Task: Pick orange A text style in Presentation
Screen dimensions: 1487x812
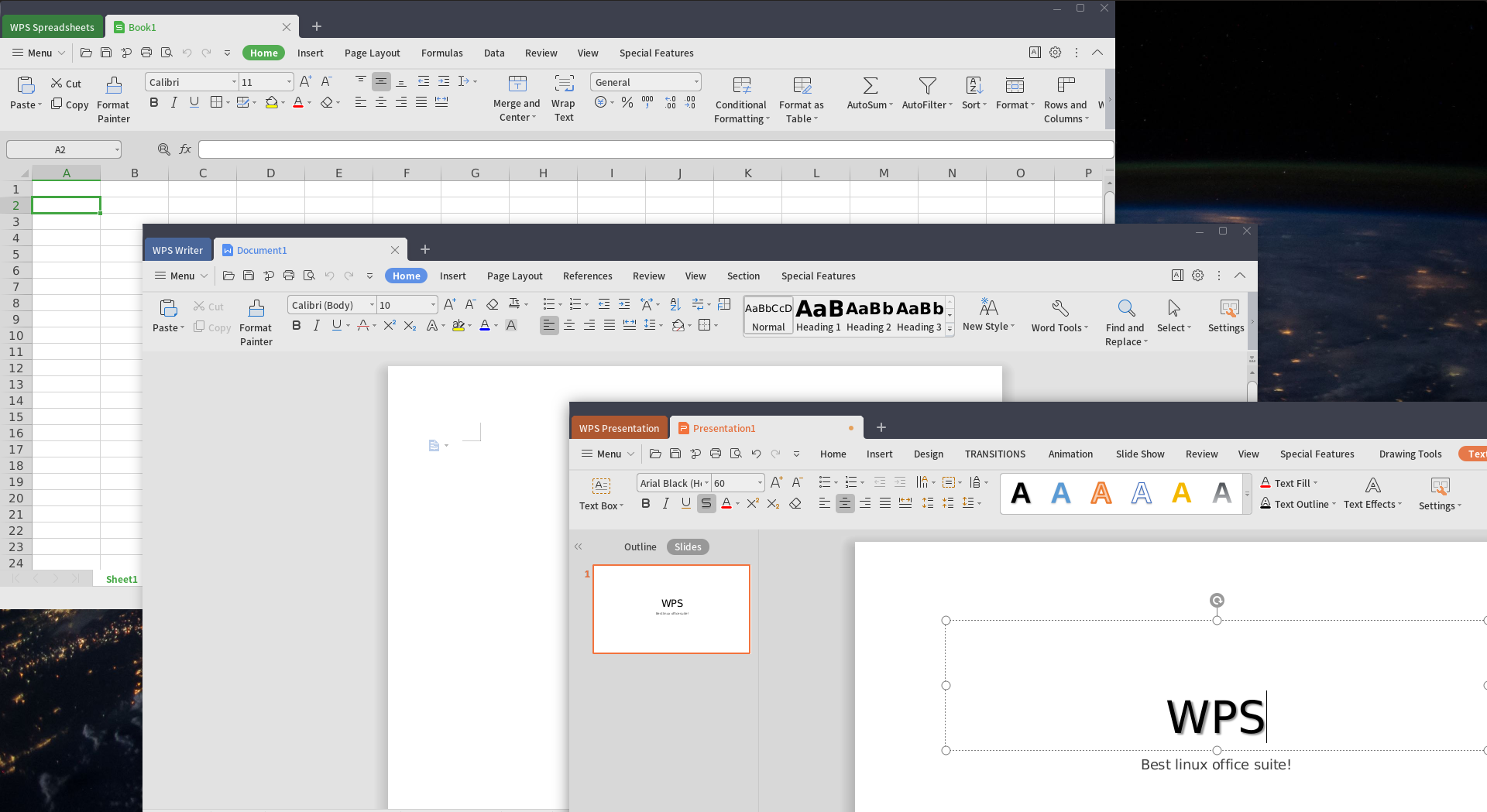Action: pyautogui.click(x=1101, y=492)
